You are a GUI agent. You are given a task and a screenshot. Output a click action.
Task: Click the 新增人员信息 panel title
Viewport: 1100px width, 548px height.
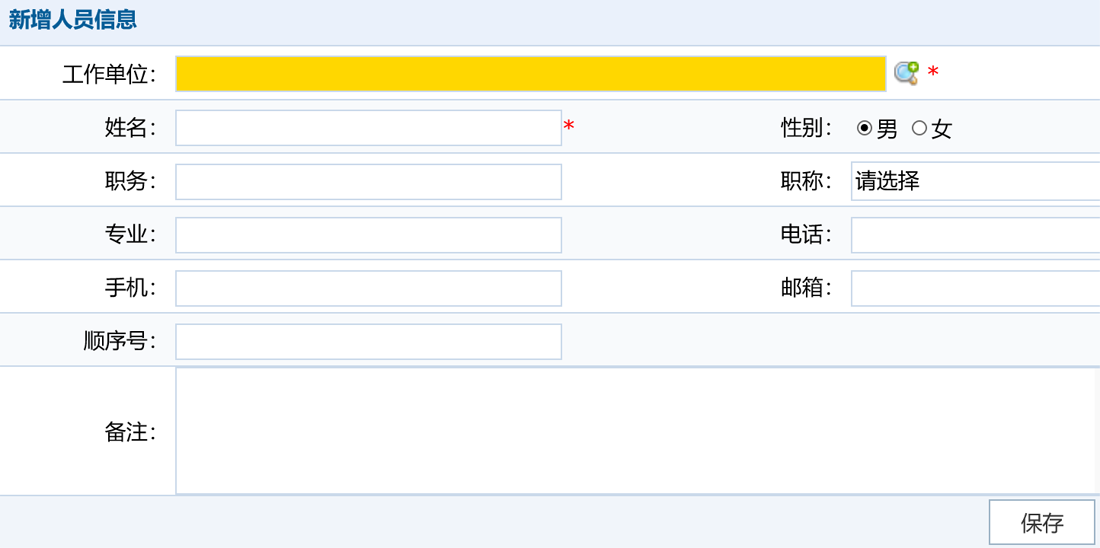pyautogui.click(x=72, y=20)
